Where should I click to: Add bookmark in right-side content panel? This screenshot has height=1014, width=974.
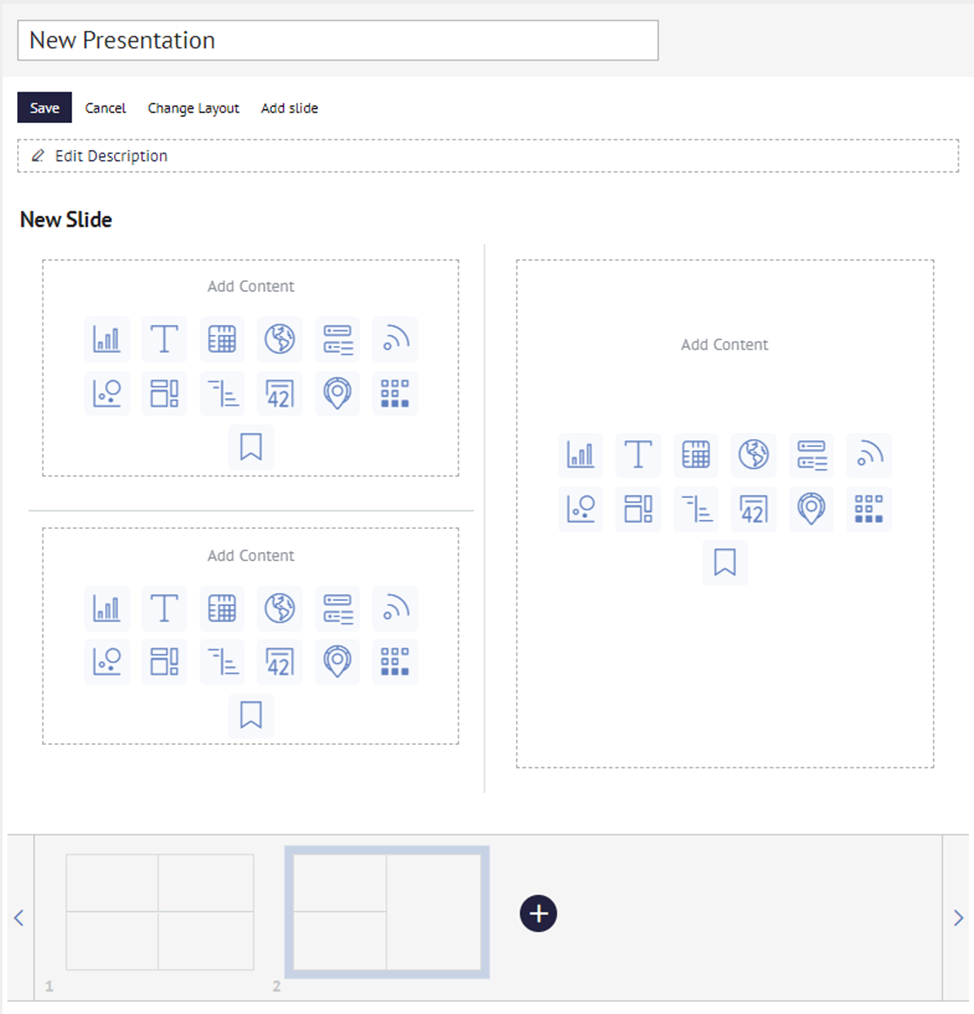point(725,563)
